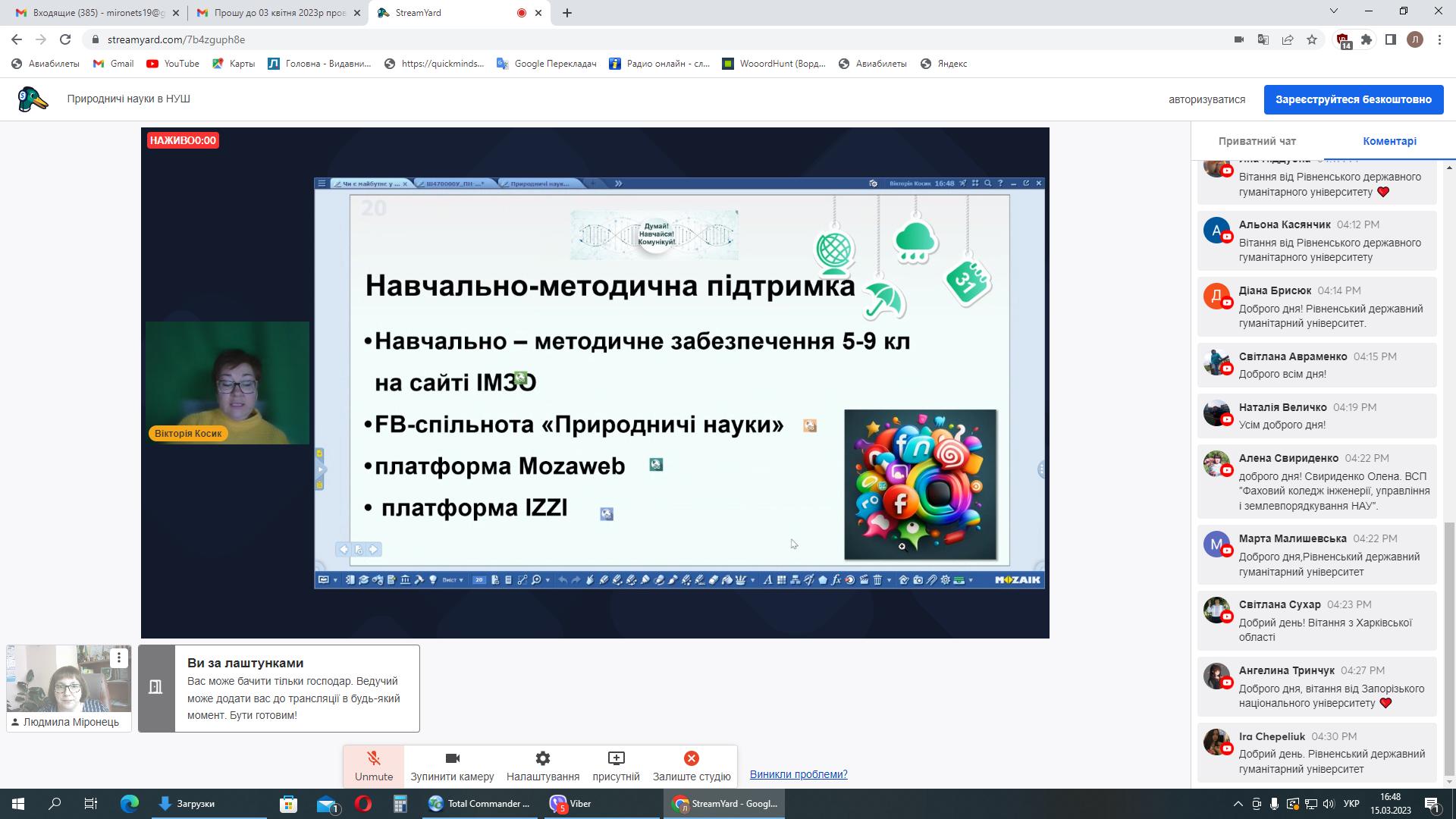
Task: Show hidden system tray icons
Action: 1238,804
